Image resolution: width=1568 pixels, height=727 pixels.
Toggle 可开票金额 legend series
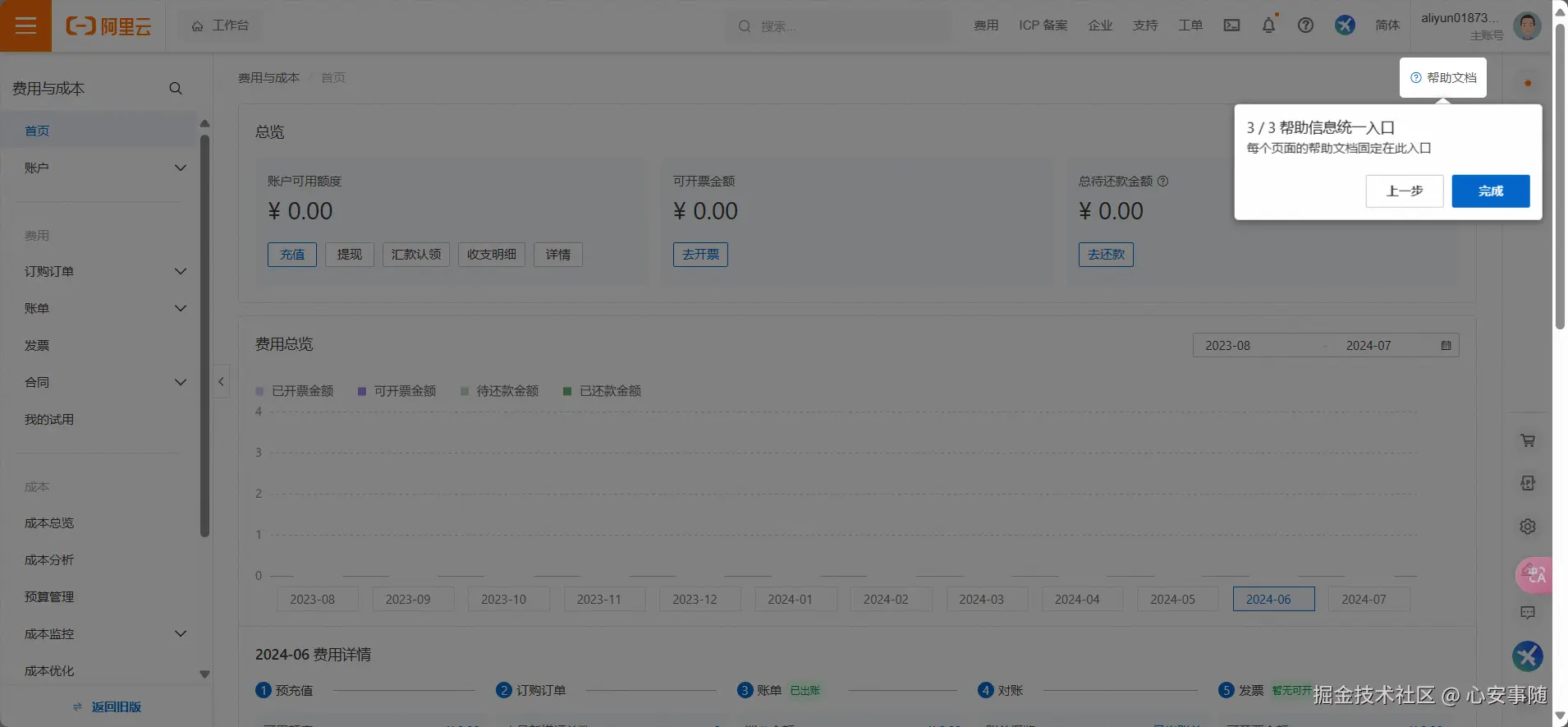[x=397, y=391]
